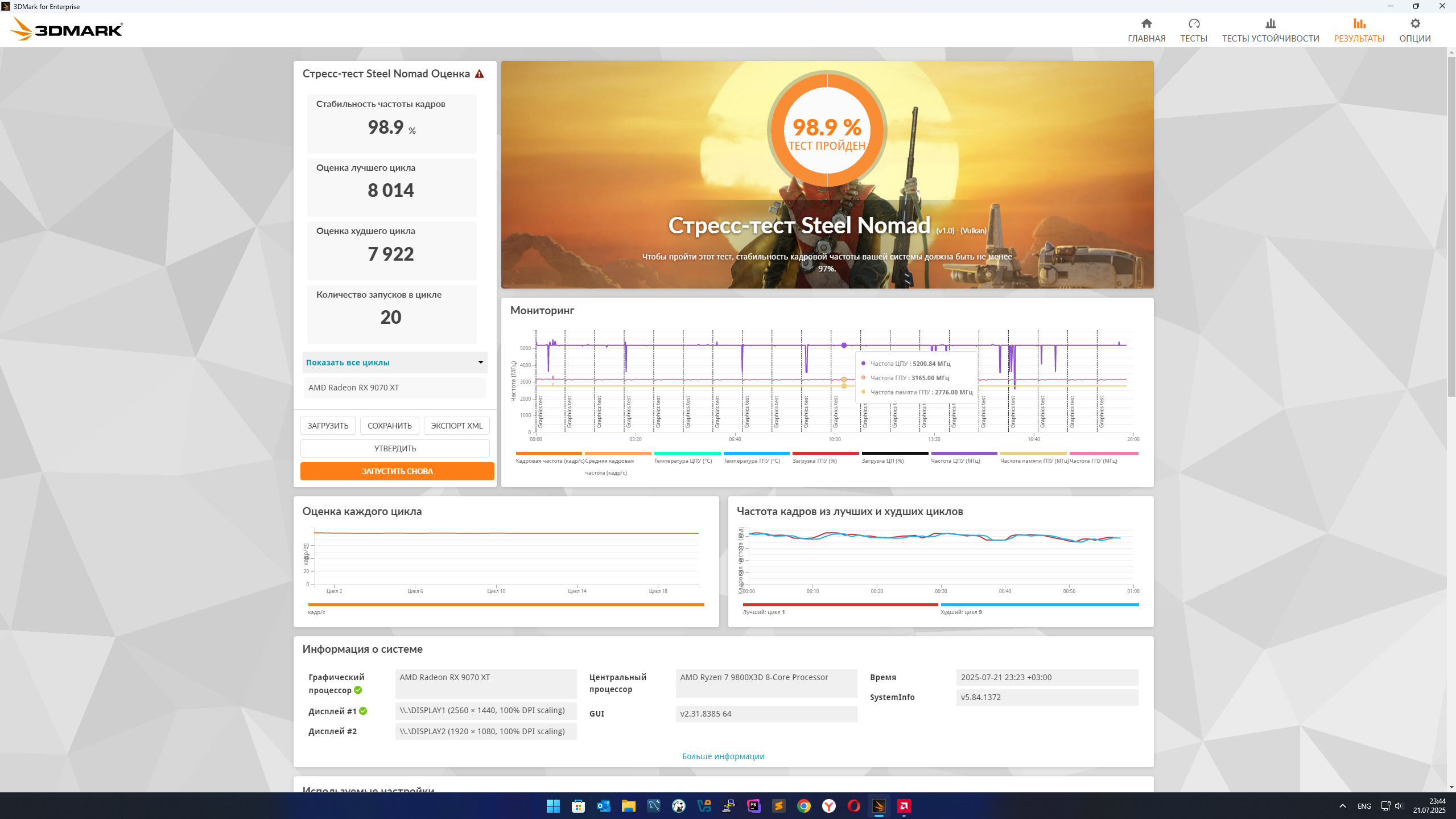1456x819 pixels.
Task: Toggle Температура ЦПУ legend series
Action: coord(683,460)
